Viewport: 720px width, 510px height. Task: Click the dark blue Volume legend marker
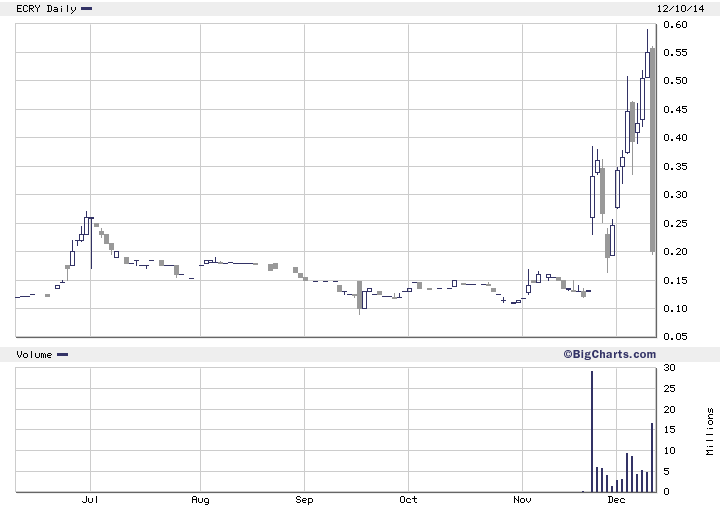pos(62,354)
